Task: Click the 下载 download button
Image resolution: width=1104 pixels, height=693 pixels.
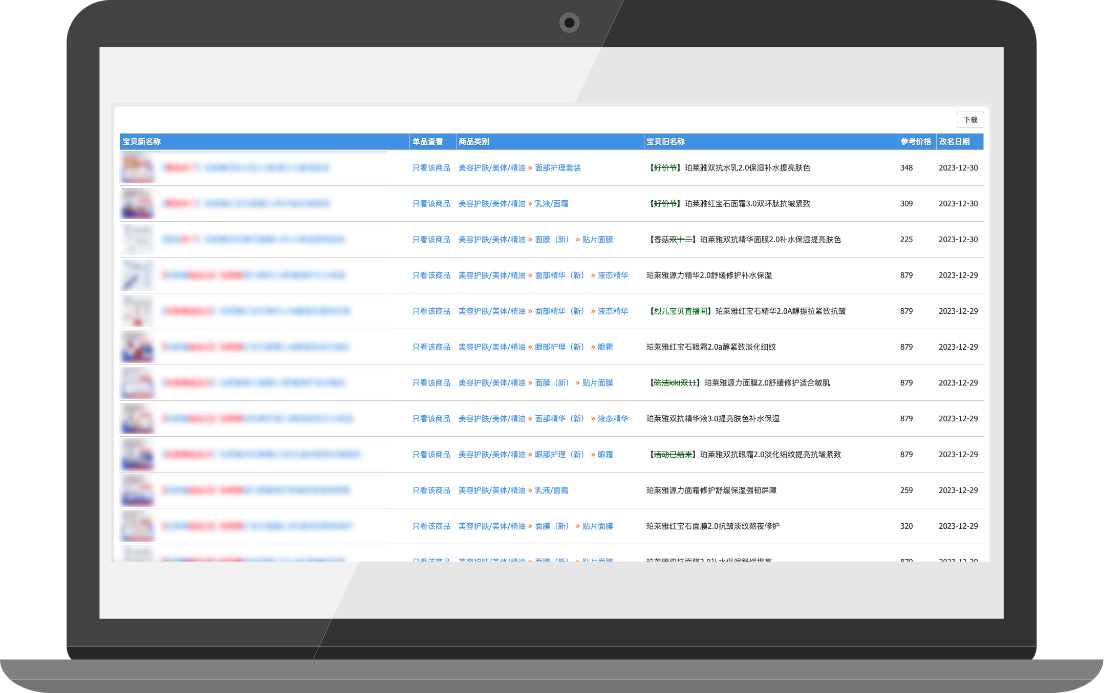Action: point(970,120)
